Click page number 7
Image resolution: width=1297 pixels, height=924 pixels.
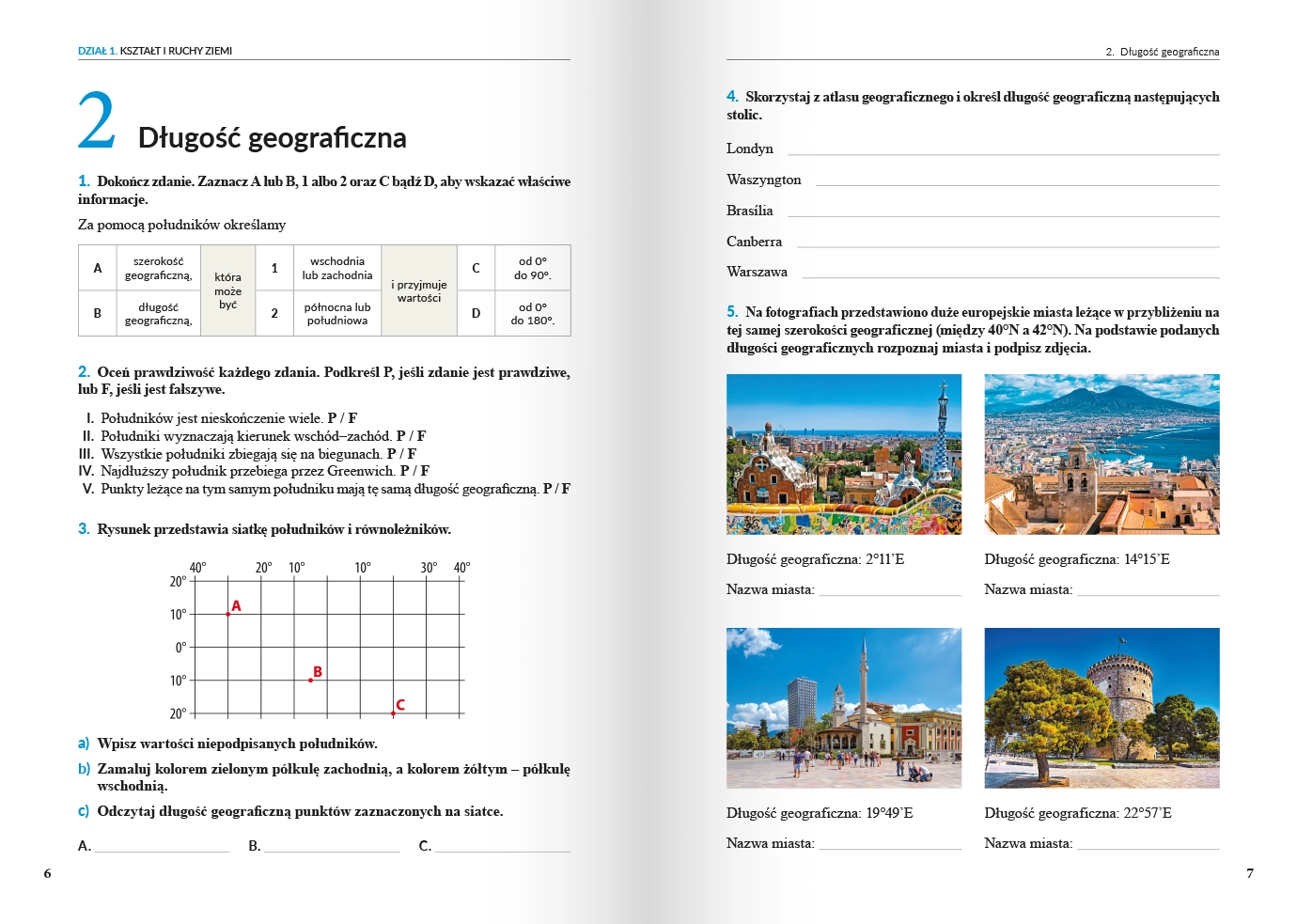(1250, 873)
